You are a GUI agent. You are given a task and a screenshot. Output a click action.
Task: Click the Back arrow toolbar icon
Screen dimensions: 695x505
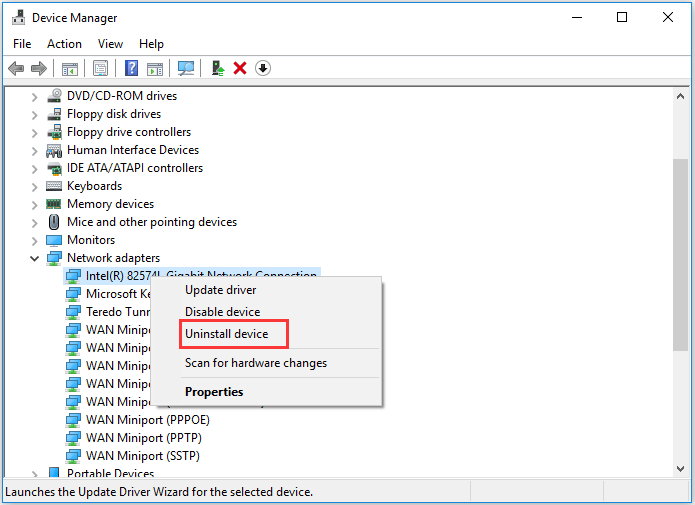[x=16, y=68]
